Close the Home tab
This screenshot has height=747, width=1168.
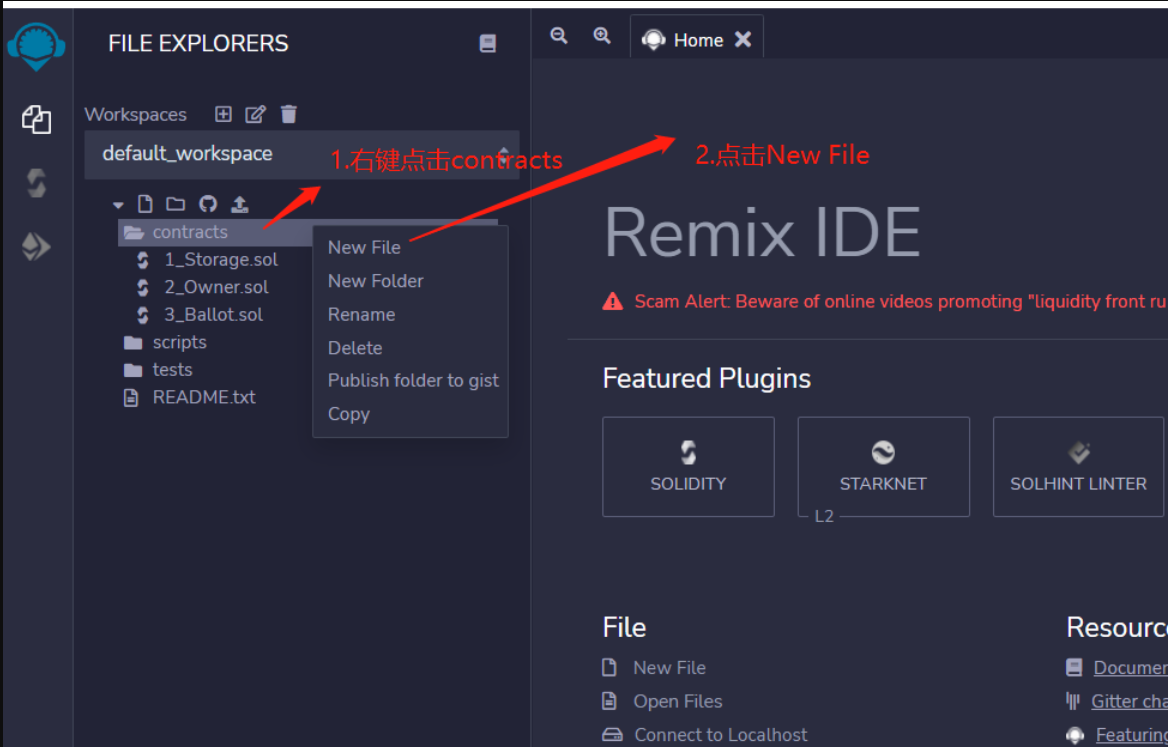pos(743,39)
